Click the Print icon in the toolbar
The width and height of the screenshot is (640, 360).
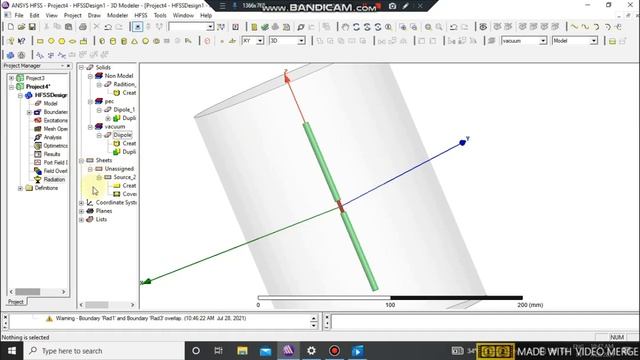[83, 27]
